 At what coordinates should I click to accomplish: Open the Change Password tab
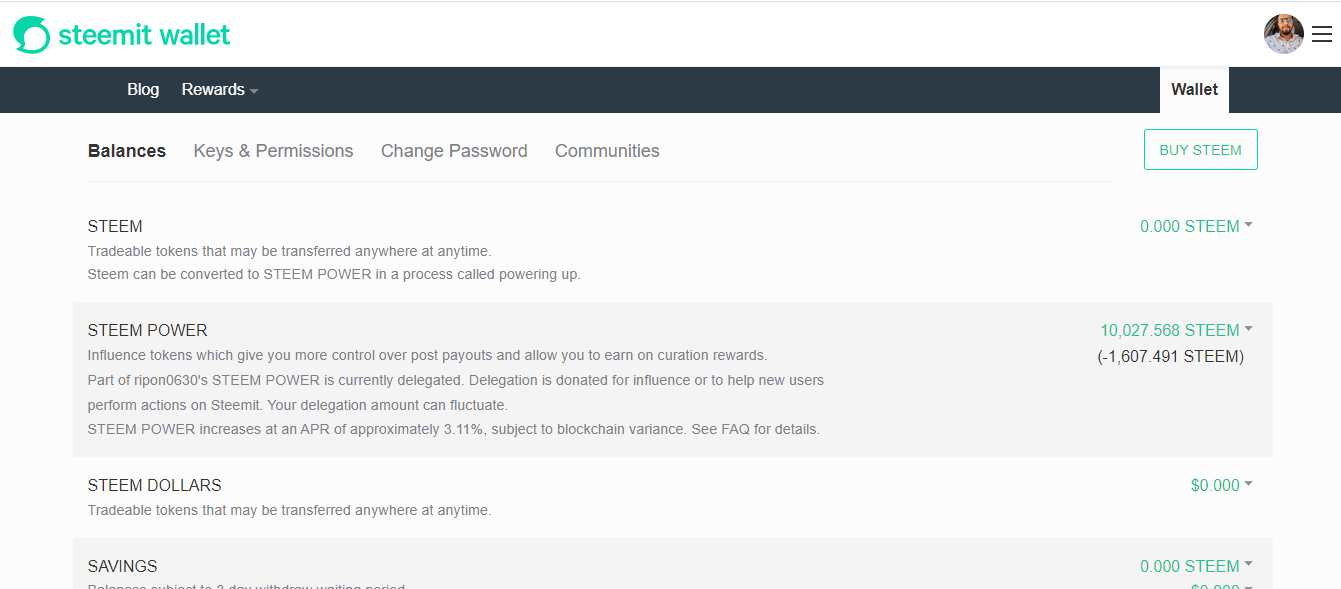point(454,151)
